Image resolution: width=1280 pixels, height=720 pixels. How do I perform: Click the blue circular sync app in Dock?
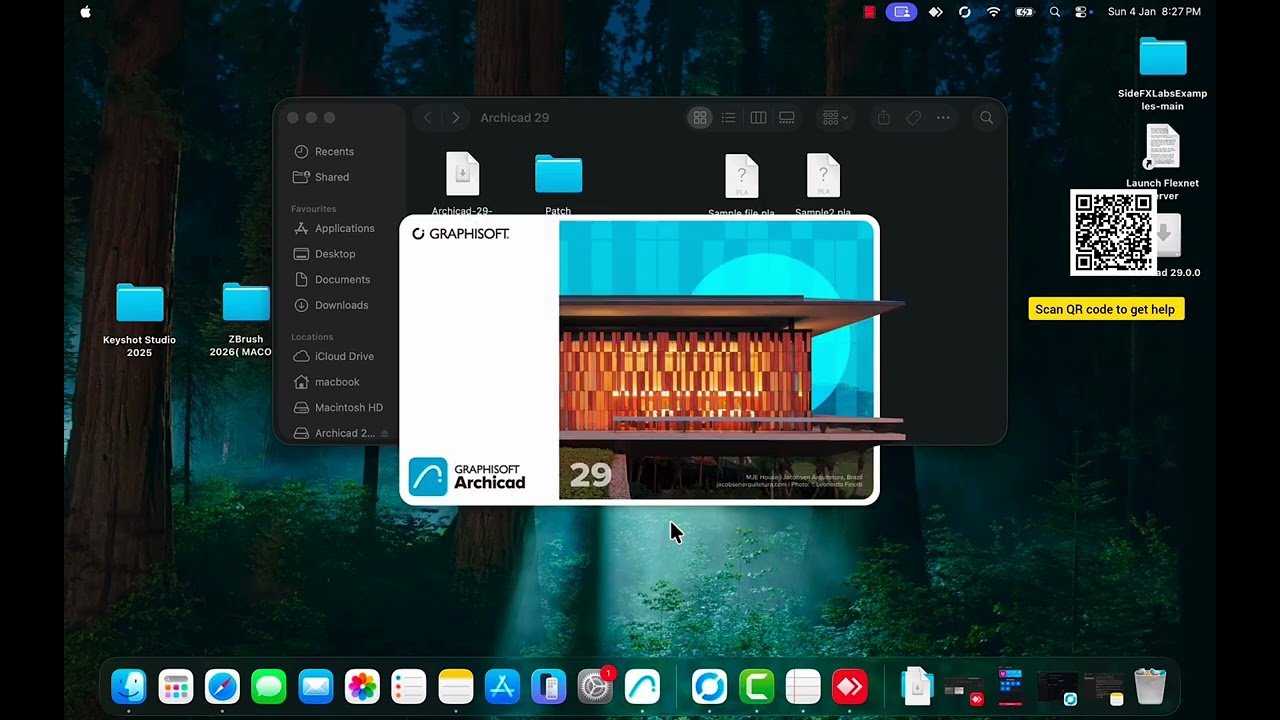tap(710, 687)
